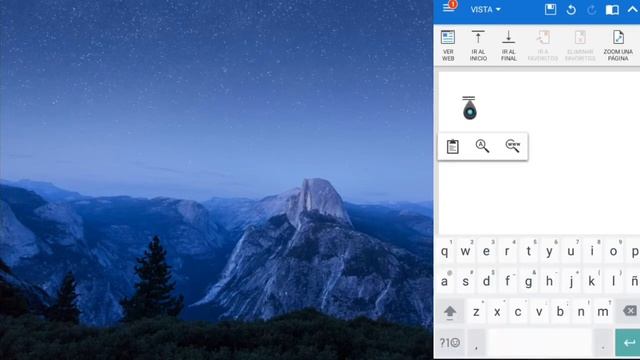The image size is (640, 360).
Task: Paste using the clipboard icon in popup
Action: pyautogui.click(x=452, y=146)
